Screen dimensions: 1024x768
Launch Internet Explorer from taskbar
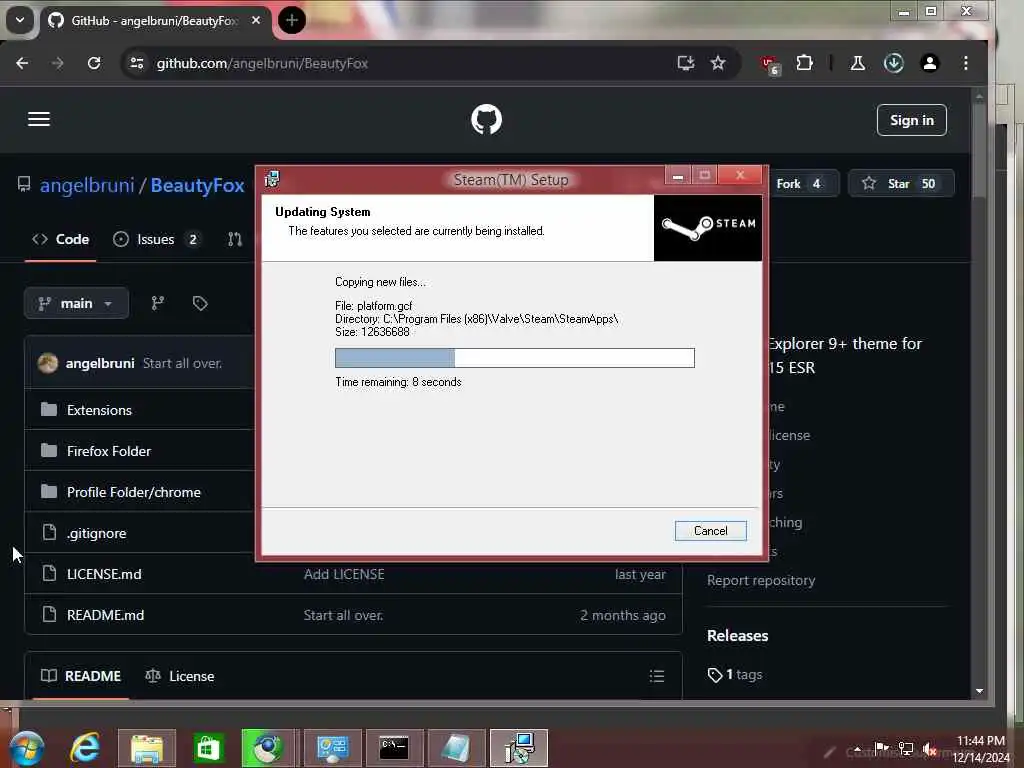86,748
